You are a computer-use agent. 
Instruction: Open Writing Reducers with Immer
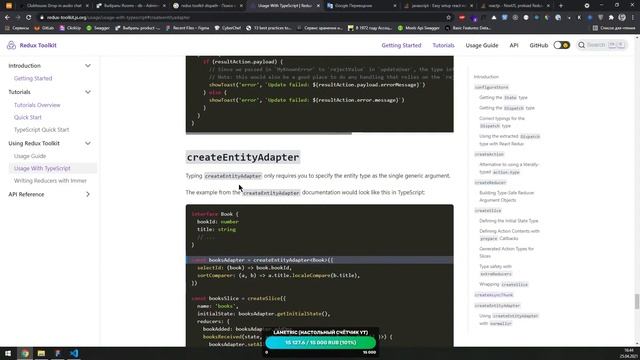[50, 180]
